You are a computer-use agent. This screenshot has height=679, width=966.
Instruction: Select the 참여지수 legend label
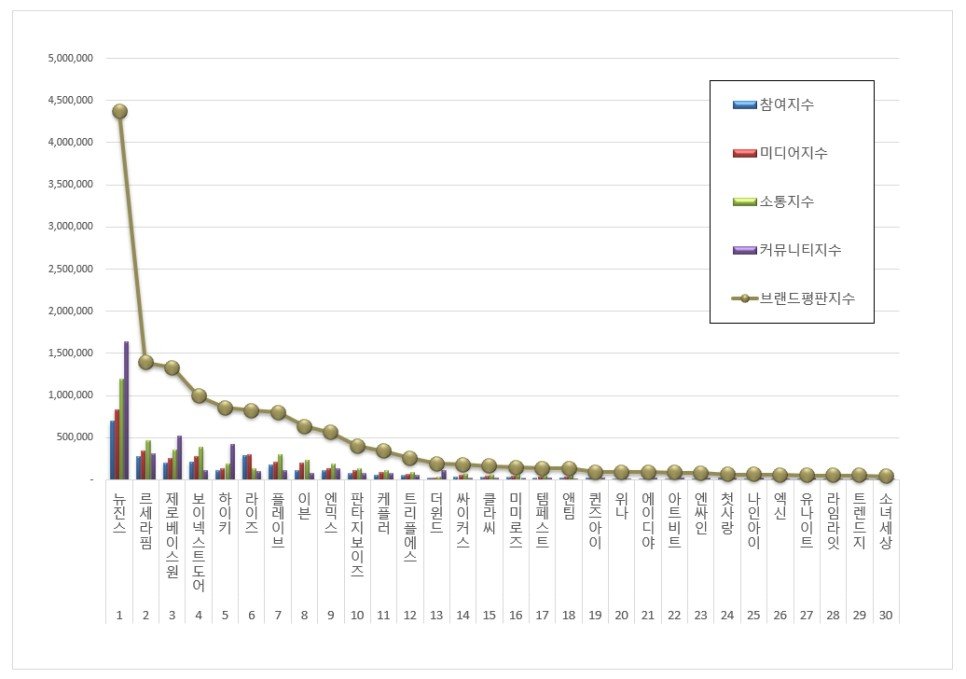[787, 105]
